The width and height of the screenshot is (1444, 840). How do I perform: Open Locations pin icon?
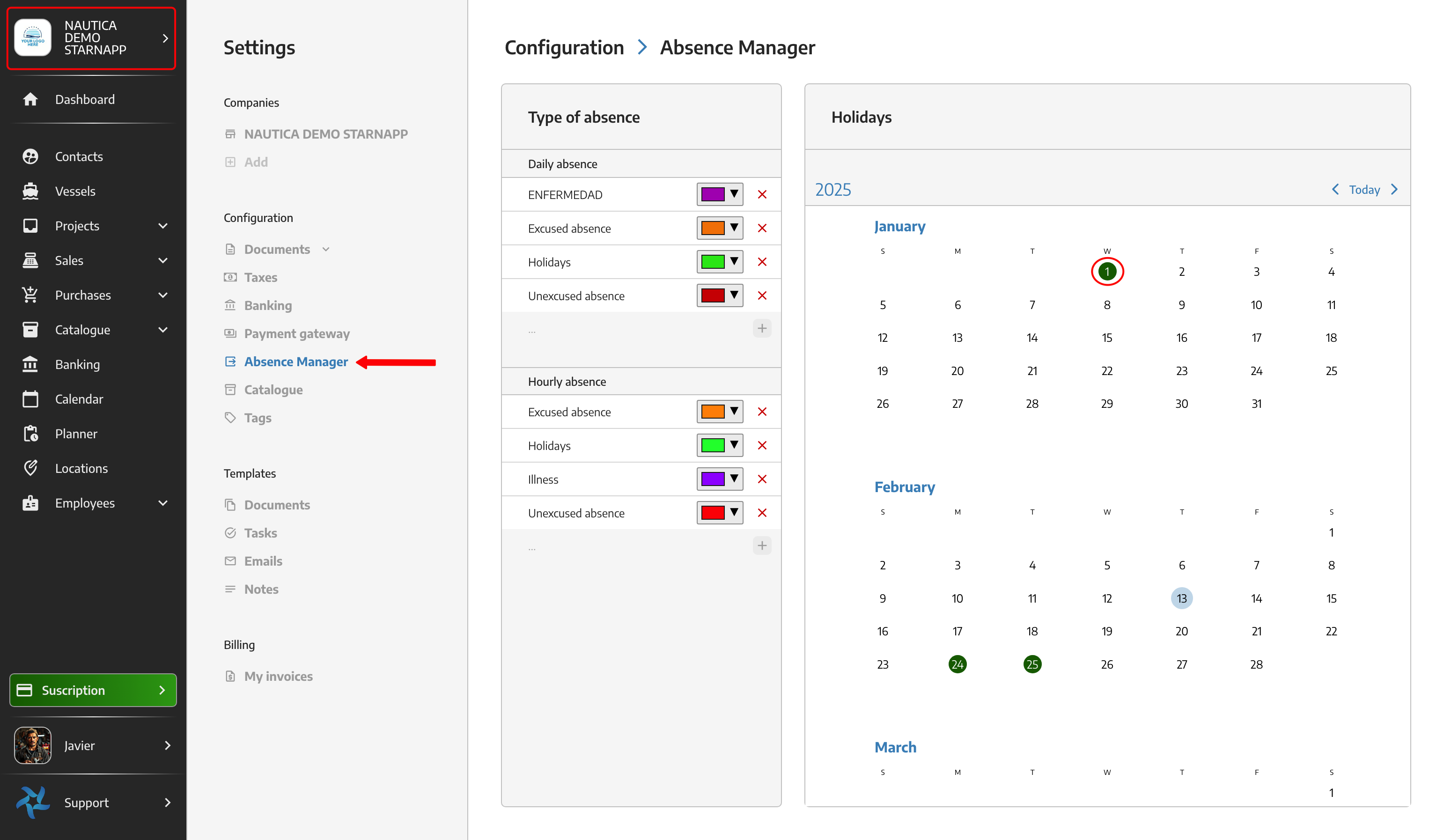tap(30, 468)
